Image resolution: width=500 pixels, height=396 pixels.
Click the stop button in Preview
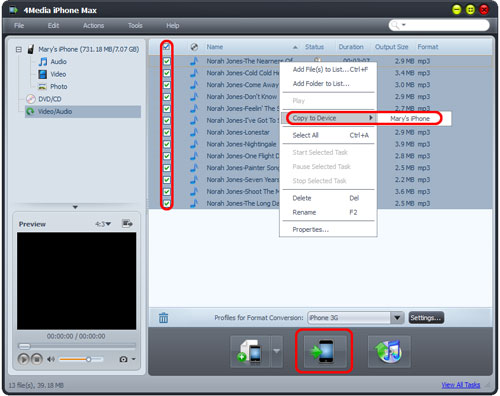click(x=37, y=359)
